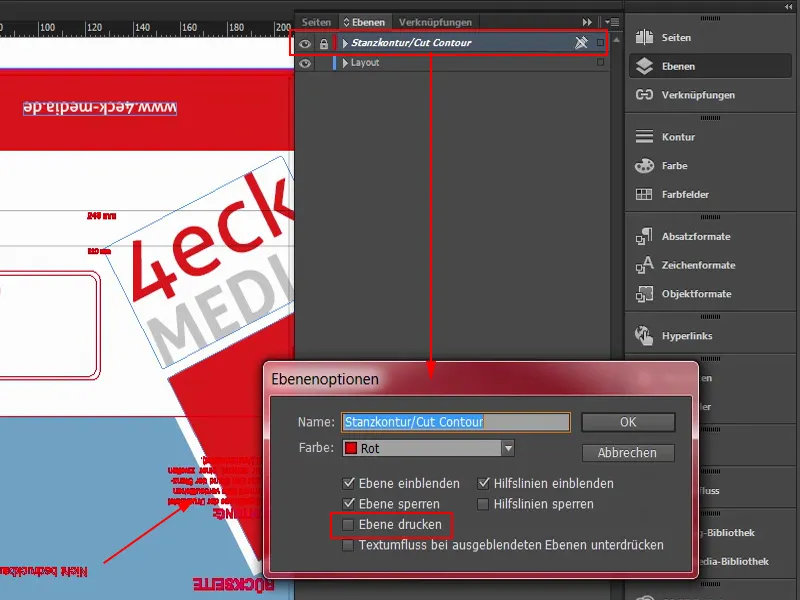Enable Textumfluss bei ausgeblendeten Ebenen unterdrücken
The width and height of the screenshot is (800, 600).
[348, 545]
